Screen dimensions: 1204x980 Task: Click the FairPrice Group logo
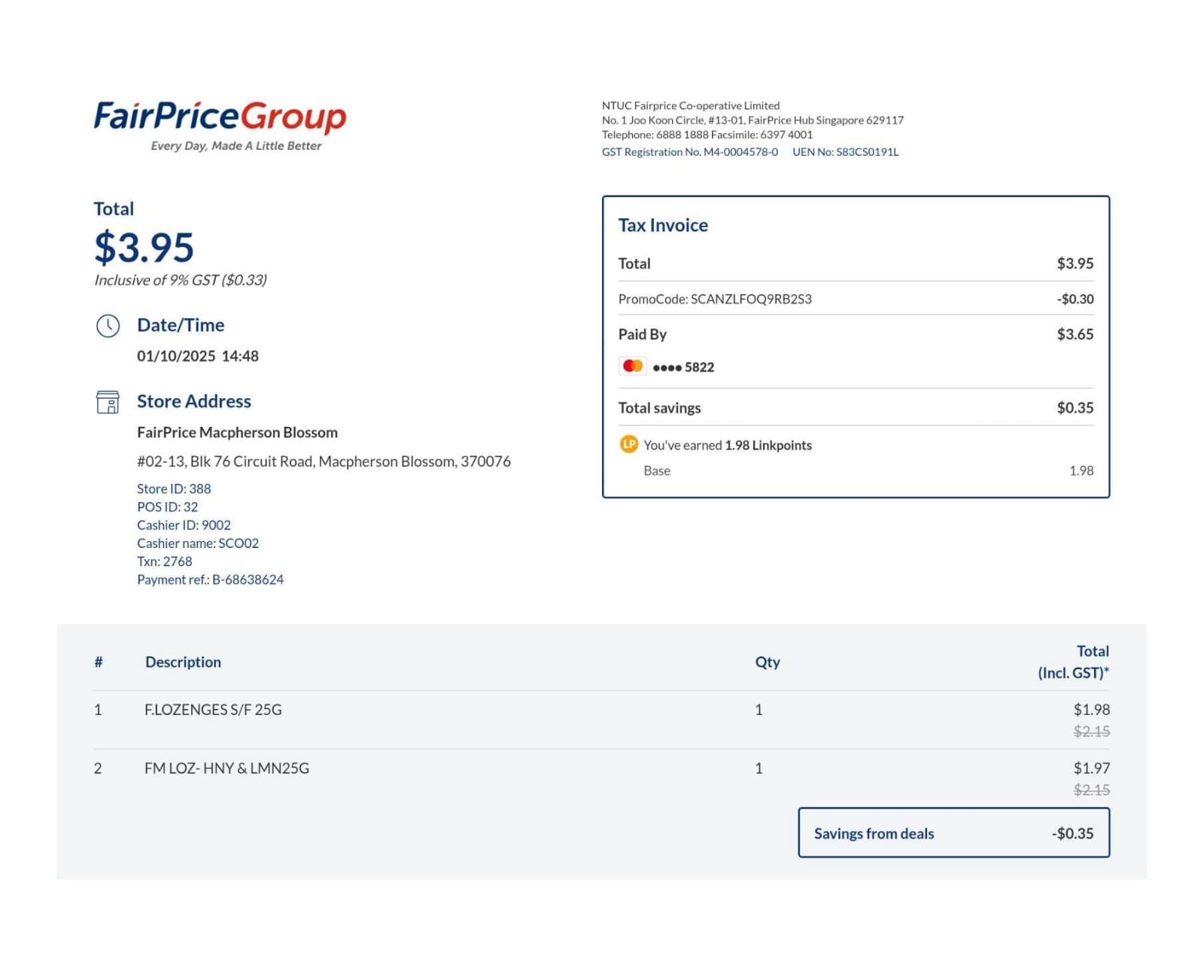click(x=220, y=125)
